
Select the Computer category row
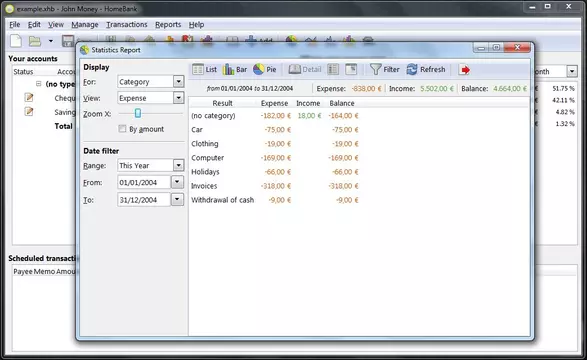click(x=275, y=158)
